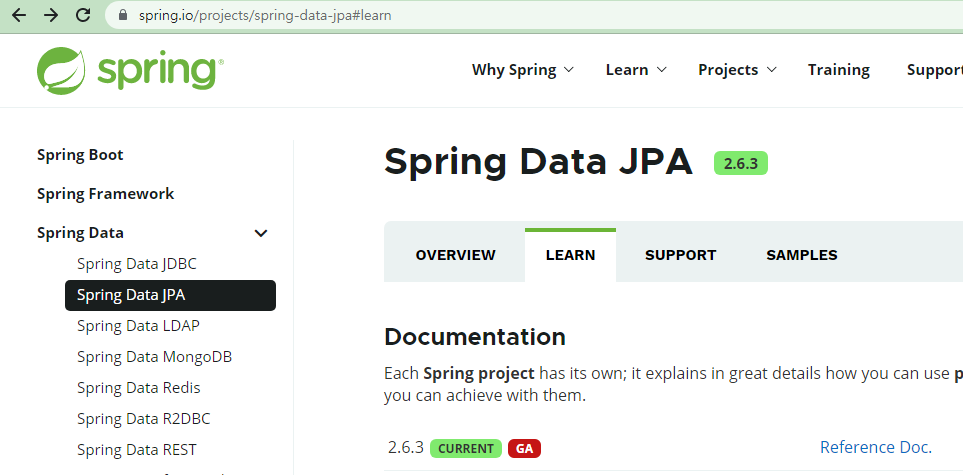
Task: Switch to the SAMPLES tab
Action: (801, 255)
